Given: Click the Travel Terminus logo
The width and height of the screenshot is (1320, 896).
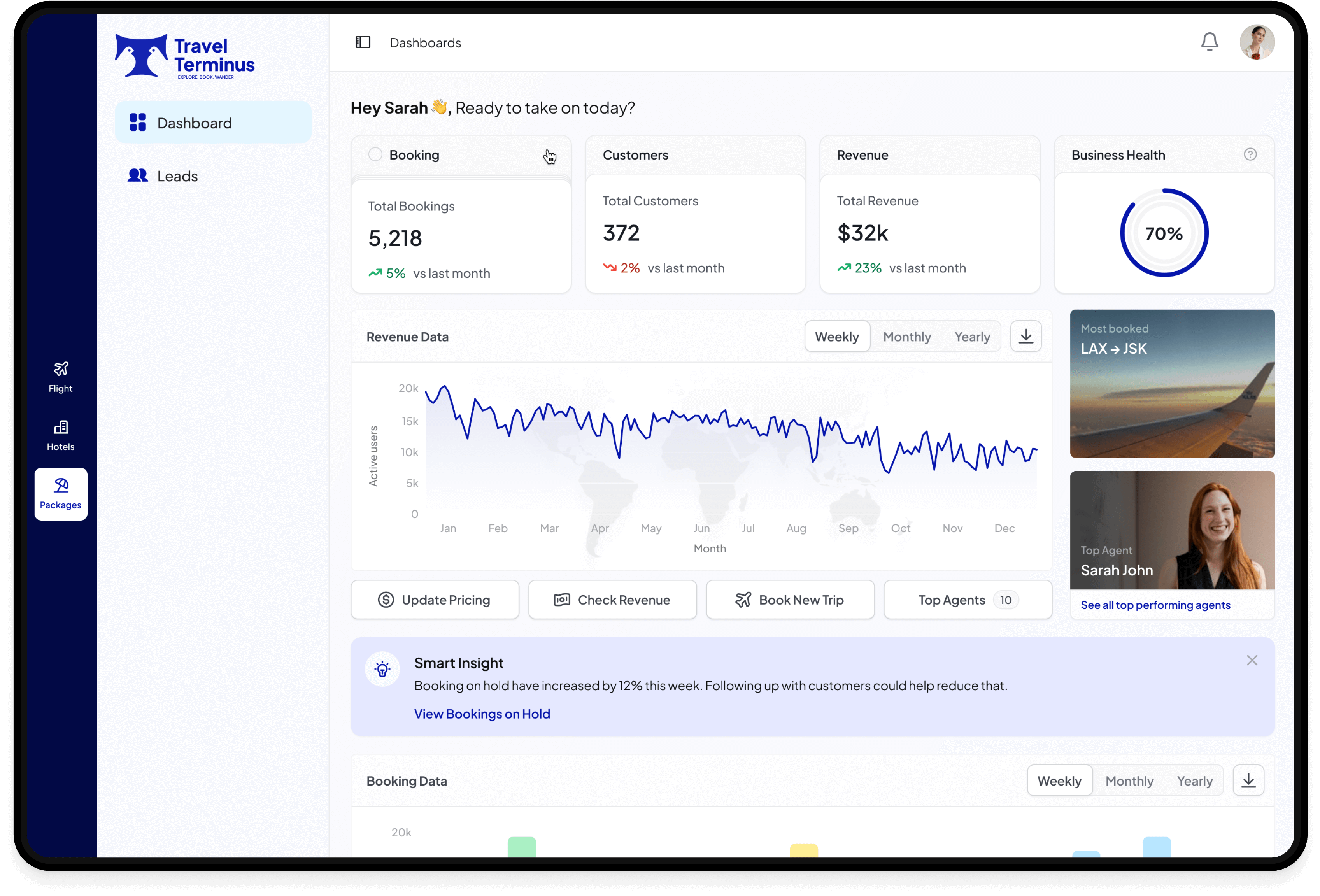Looking at the screenshot, I should 184,56.
